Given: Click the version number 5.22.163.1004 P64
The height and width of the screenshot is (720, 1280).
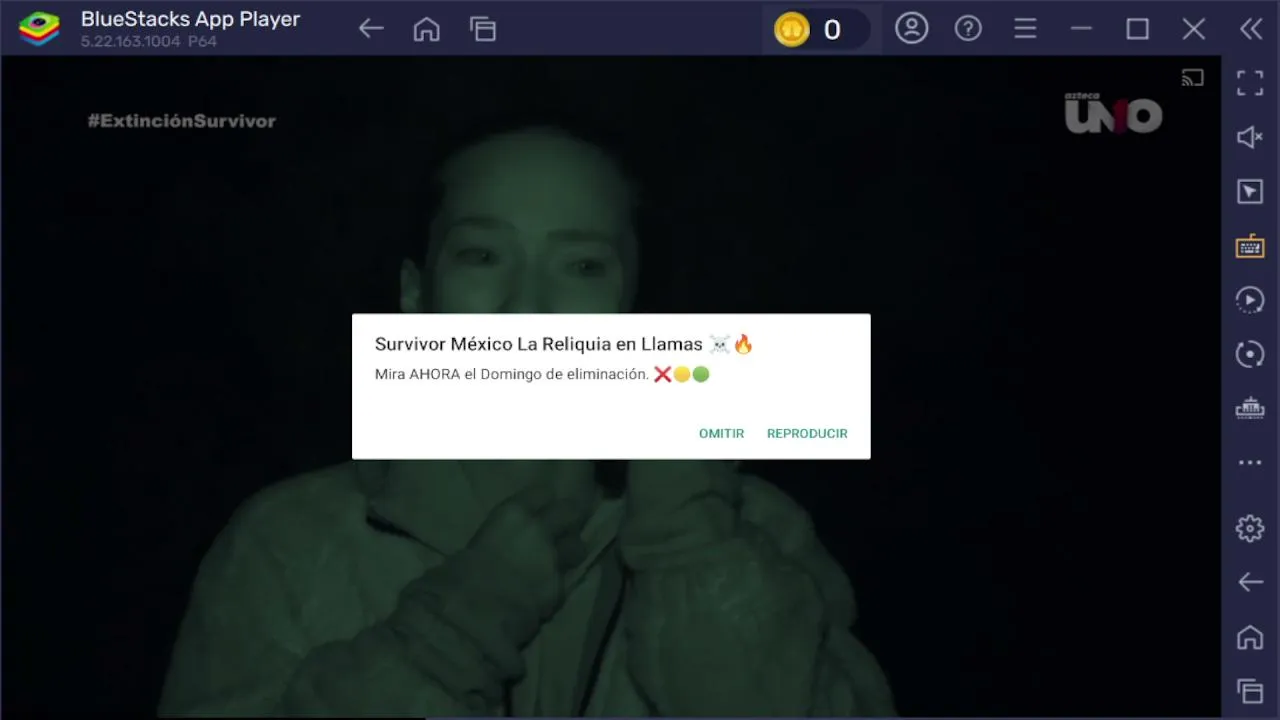Looking at the screenshot, I should [x=148, y=42].
